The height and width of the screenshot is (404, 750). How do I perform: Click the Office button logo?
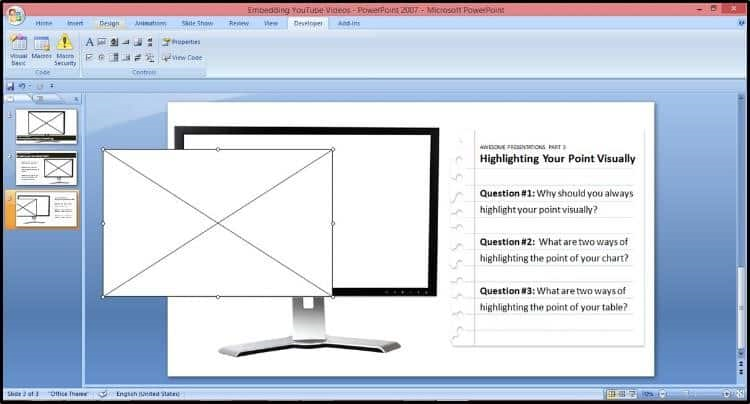(15, 14)
